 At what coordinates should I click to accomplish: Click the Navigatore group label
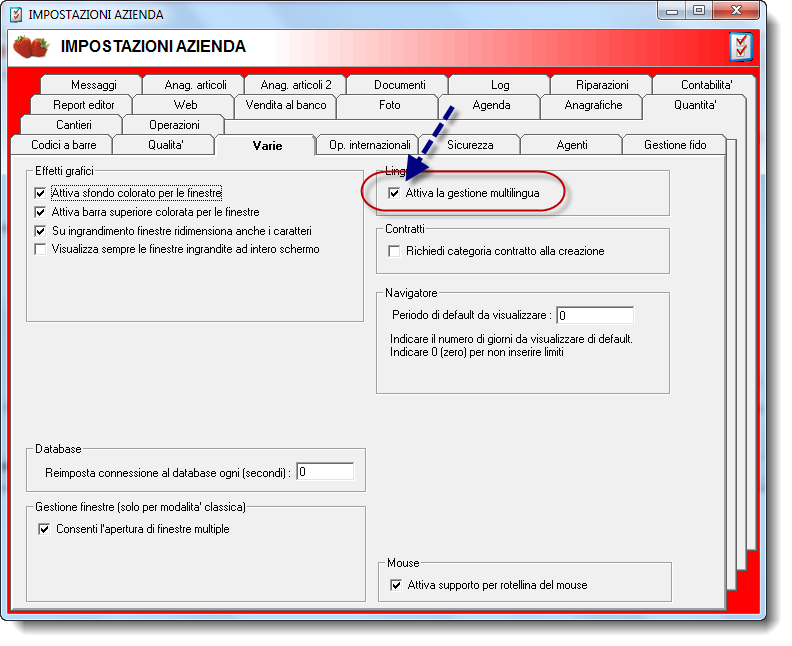click(411, 293)
